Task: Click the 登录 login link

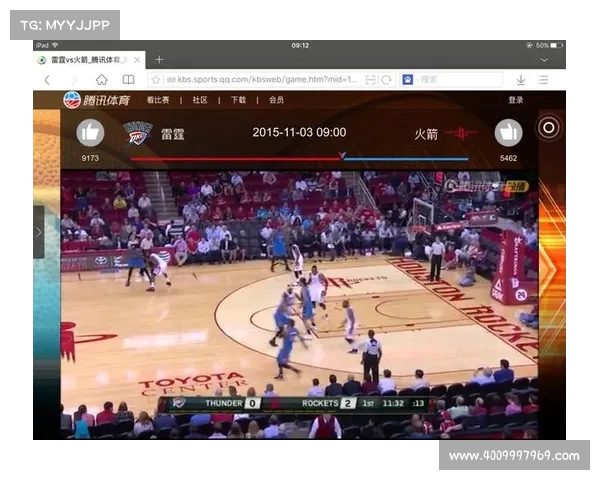Action: (x=515, y=100)
